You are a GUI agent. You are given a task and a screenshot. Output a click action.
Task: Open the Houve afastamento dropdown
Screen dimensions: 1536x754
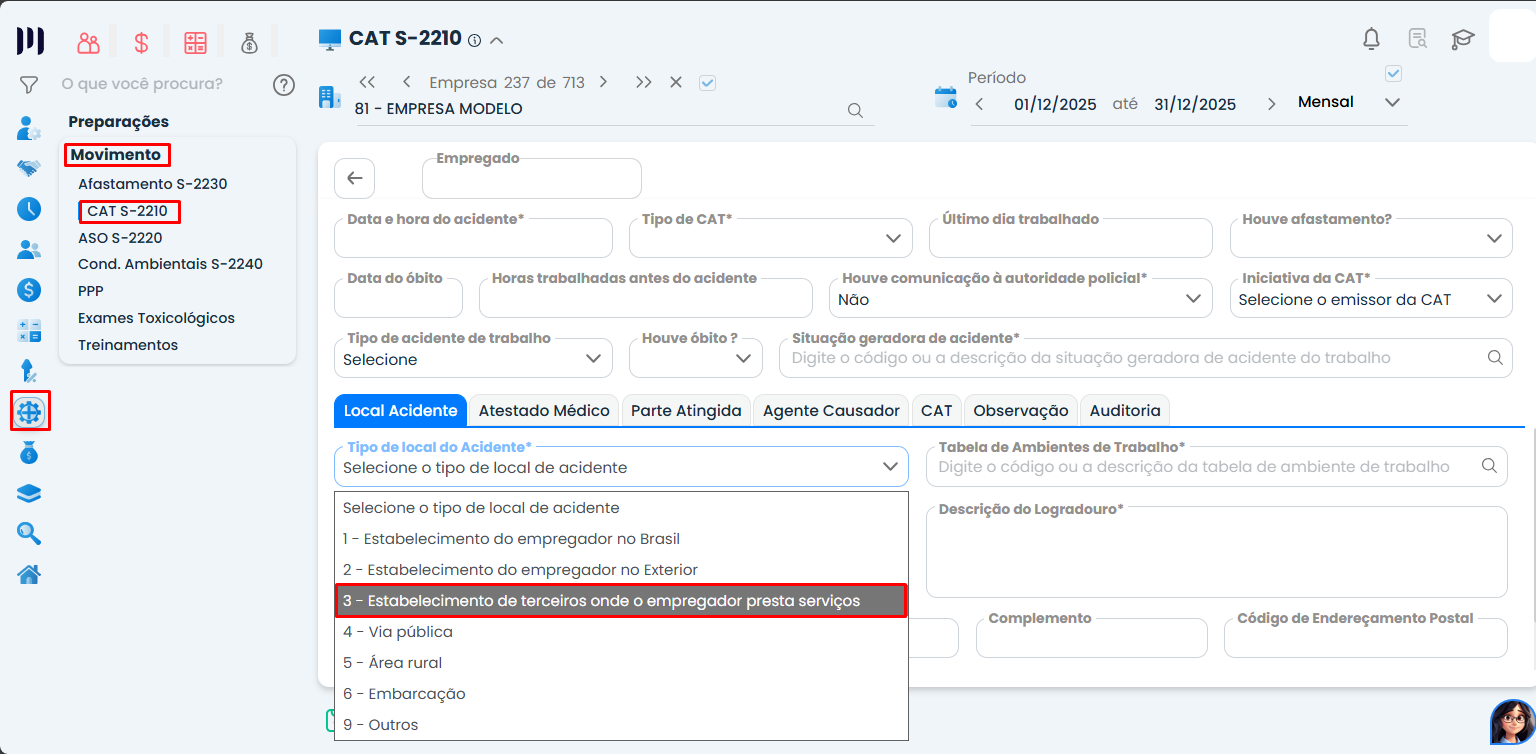coord(1371,238)
